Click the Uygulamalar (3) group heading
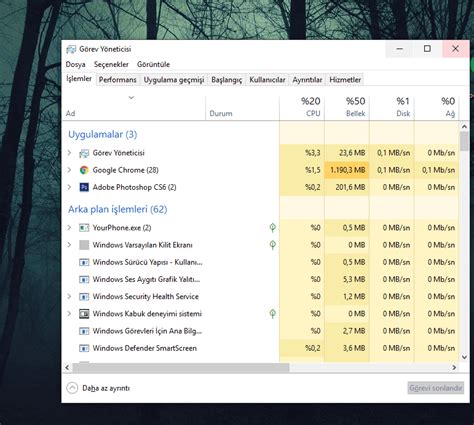This screenshot has height=425, width=474. coord(103,135)
